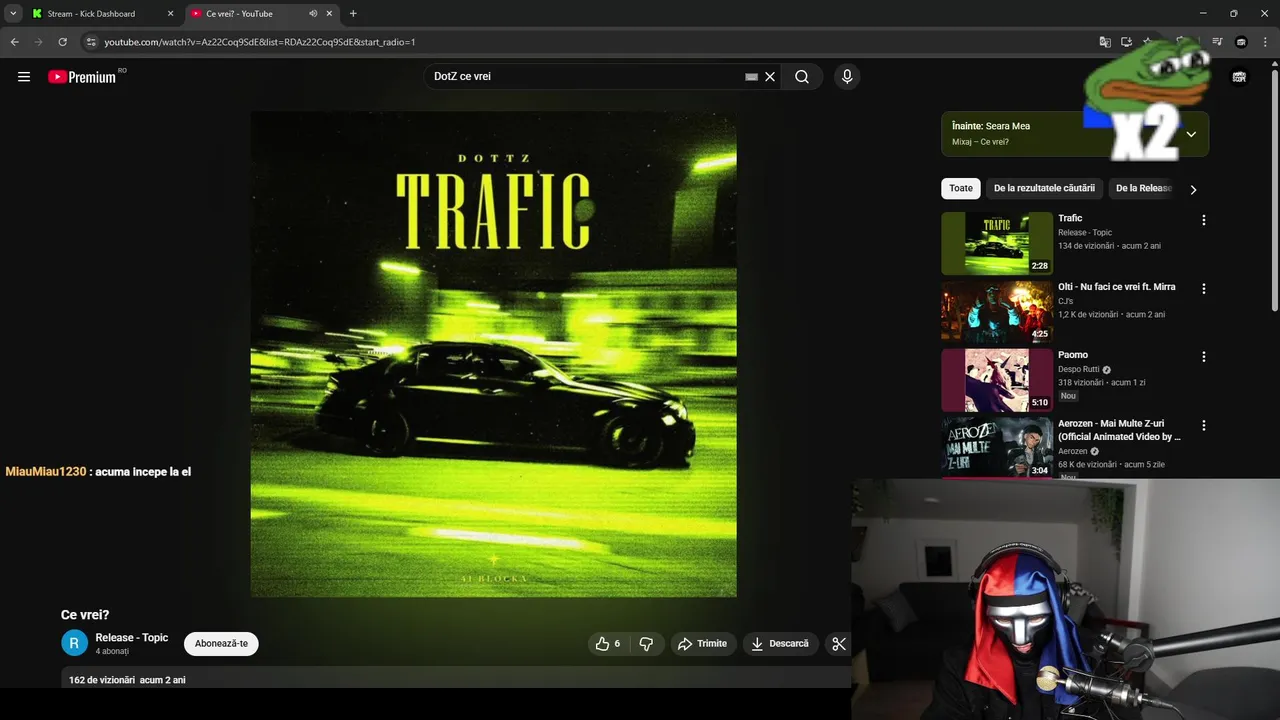Click the CJ's channel name
This screenshot has width=1280, height=720.
(x=1065, y=301)
